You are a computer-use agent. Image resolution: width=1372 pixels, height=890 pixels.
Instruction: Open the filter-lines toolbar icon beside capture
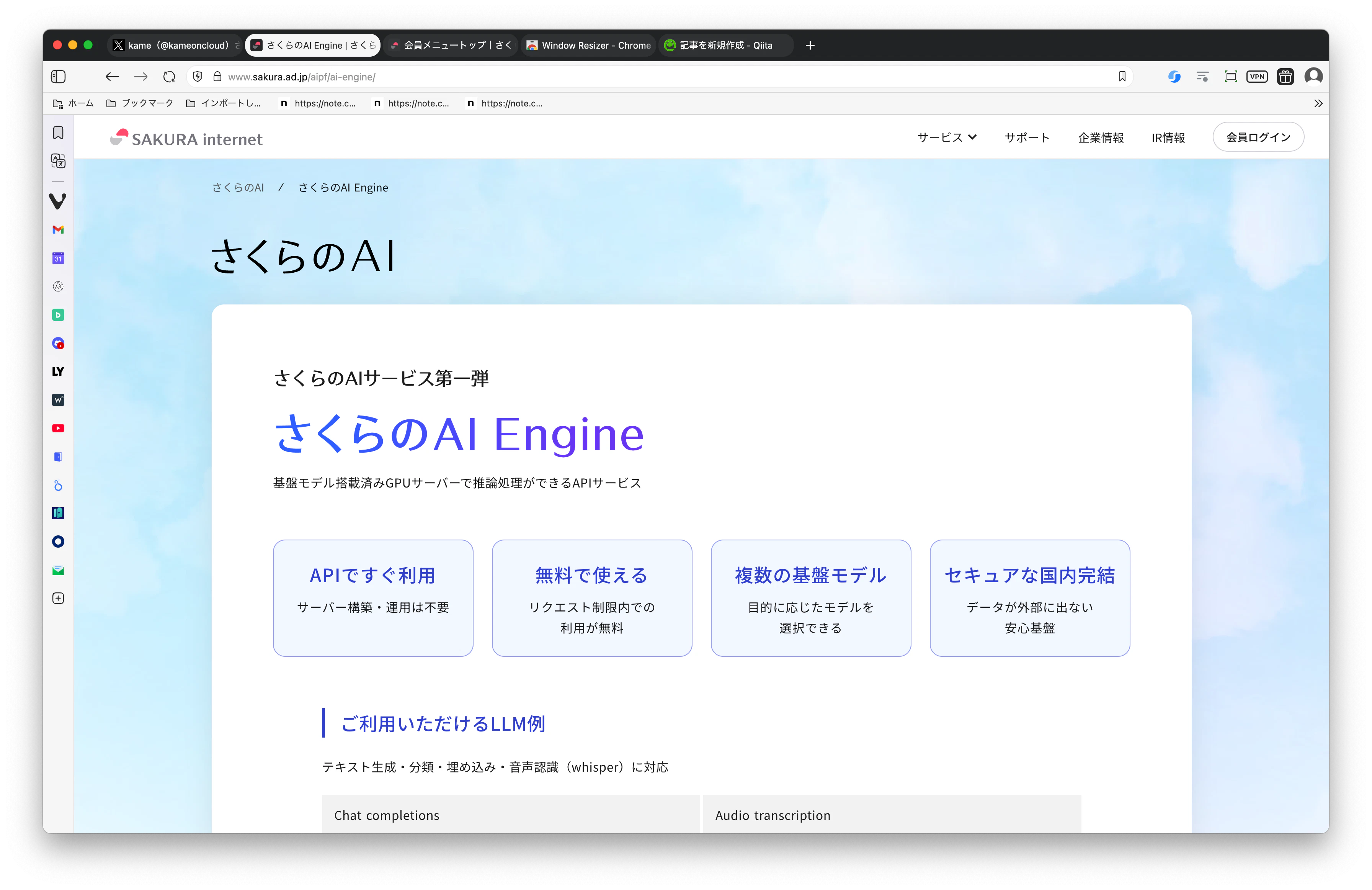(1202, 77)
